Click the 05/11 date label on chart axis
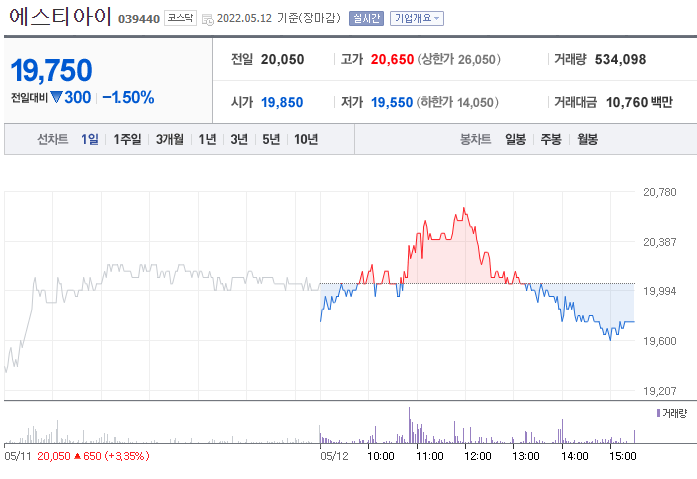Viewport: 697px width, 479px height. 18,456
